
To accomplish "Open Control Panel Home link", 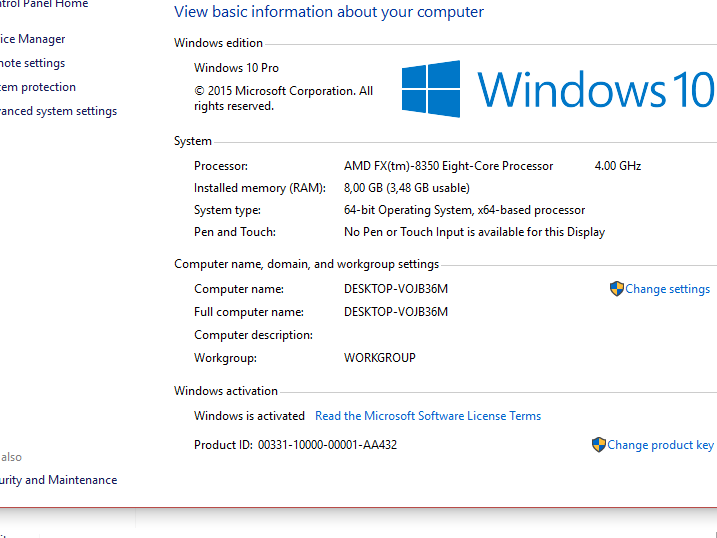I will click(44, 4).
